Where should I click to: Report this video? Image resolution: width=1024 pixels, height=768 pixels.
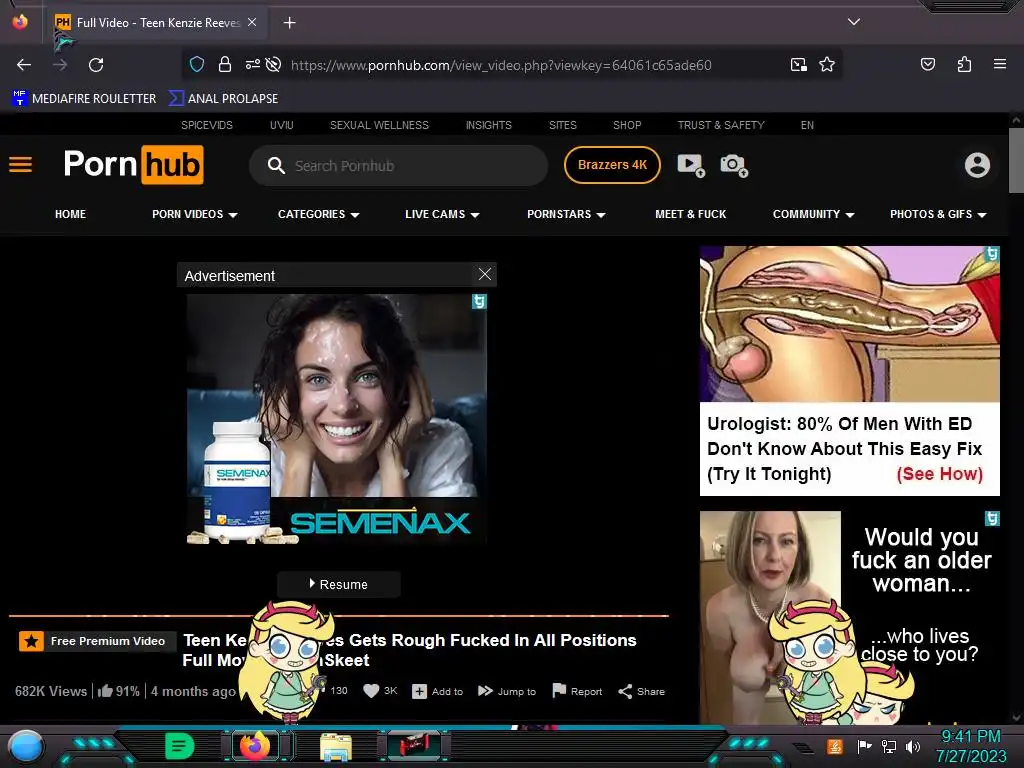coord(577,691)
